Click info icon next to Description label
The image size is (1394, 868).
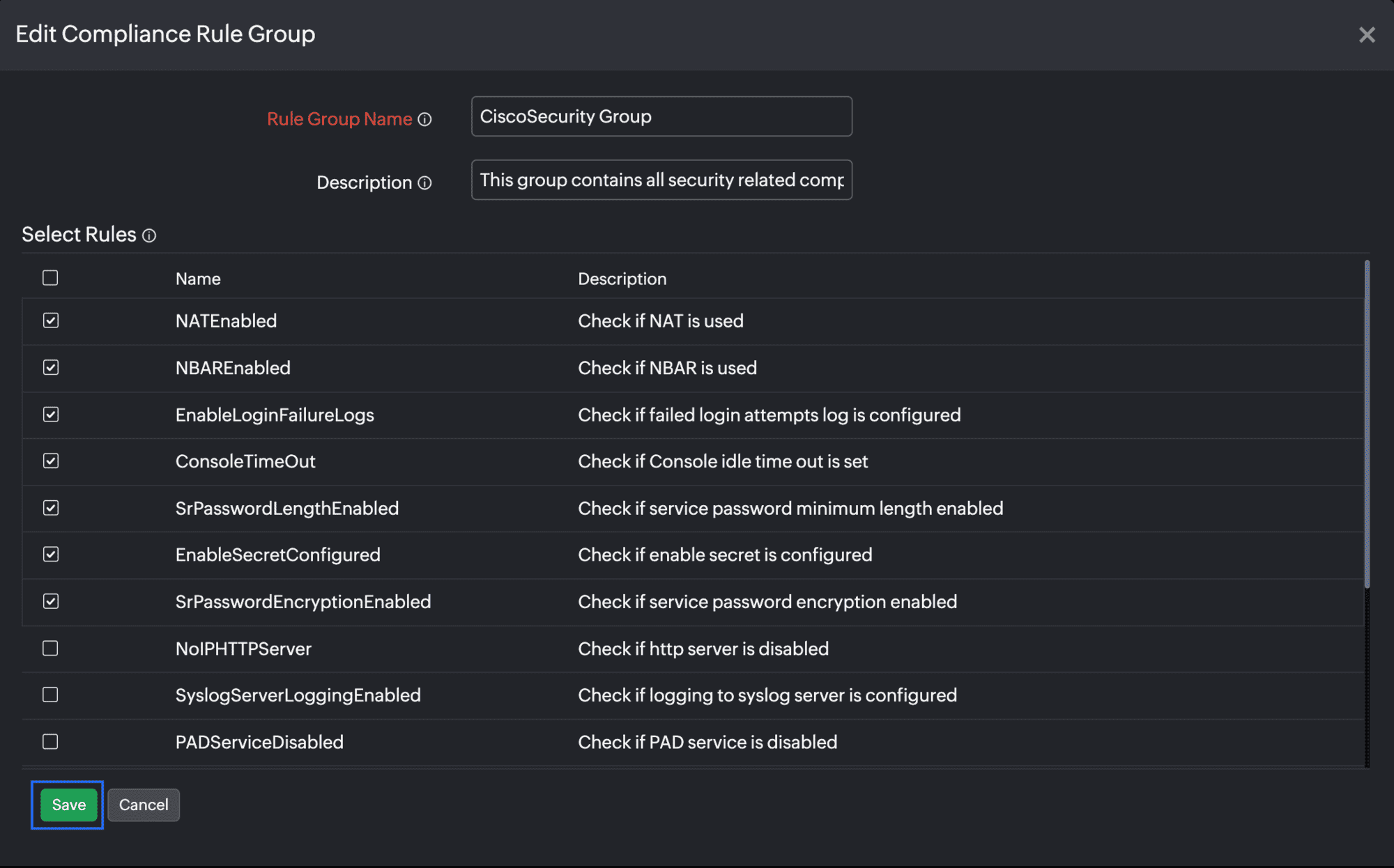pos(424,183)
